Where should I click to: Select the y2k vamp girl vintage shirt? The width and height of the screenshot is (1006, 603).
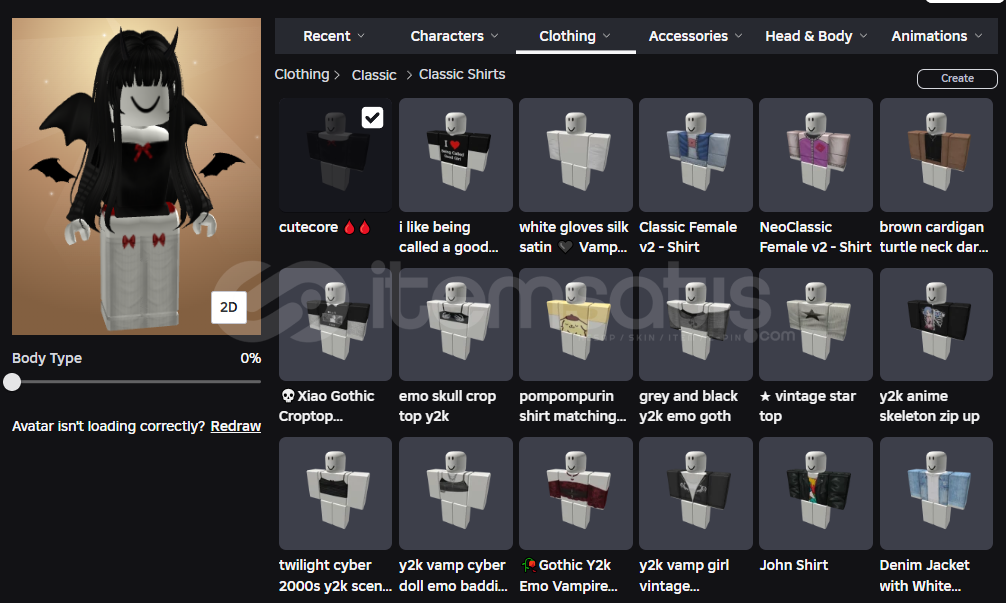(x=695, y=493)
